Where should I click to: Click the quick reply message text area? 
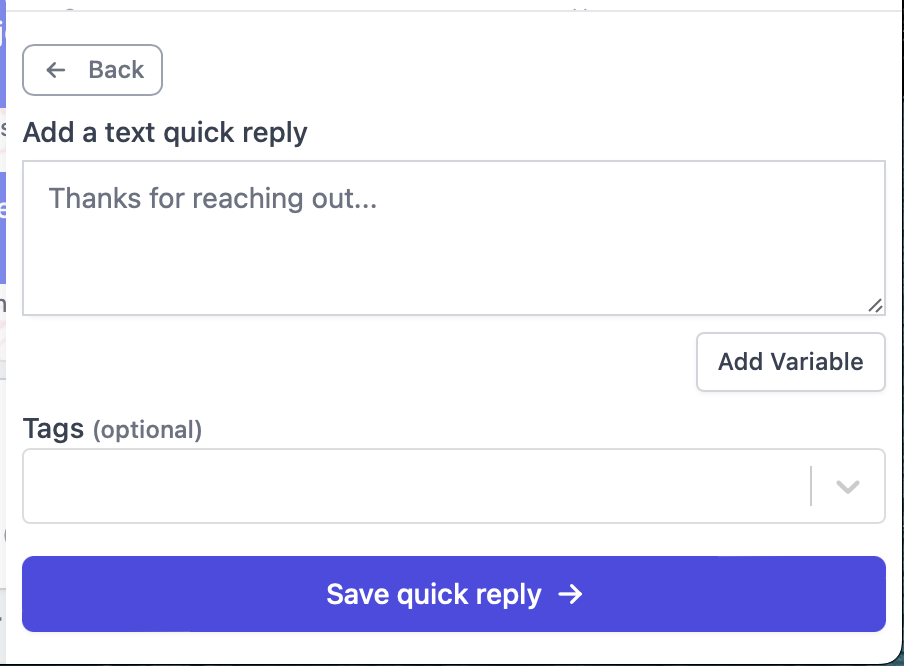point(453,237)
